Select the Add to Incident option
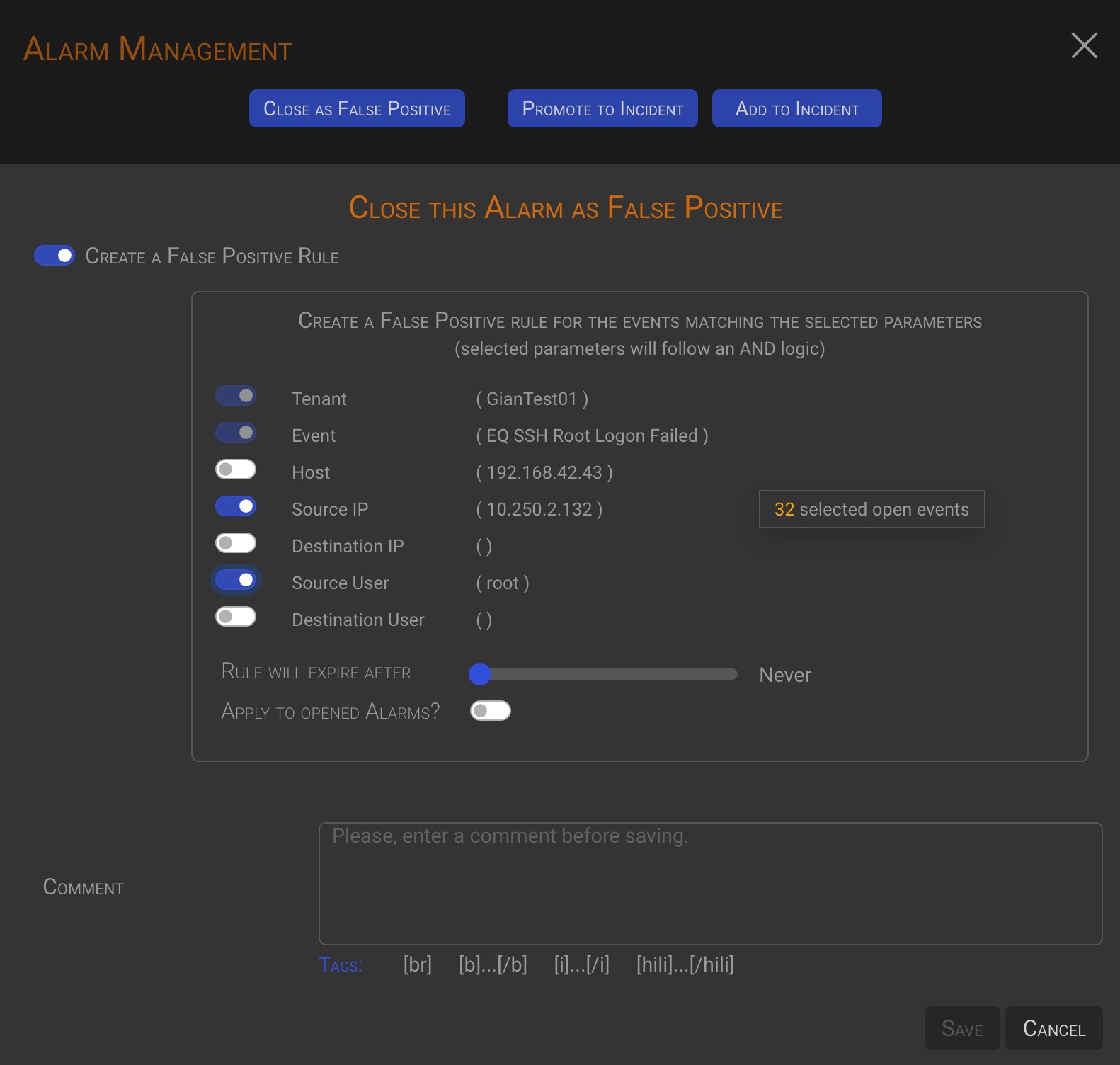 (796, 109)
